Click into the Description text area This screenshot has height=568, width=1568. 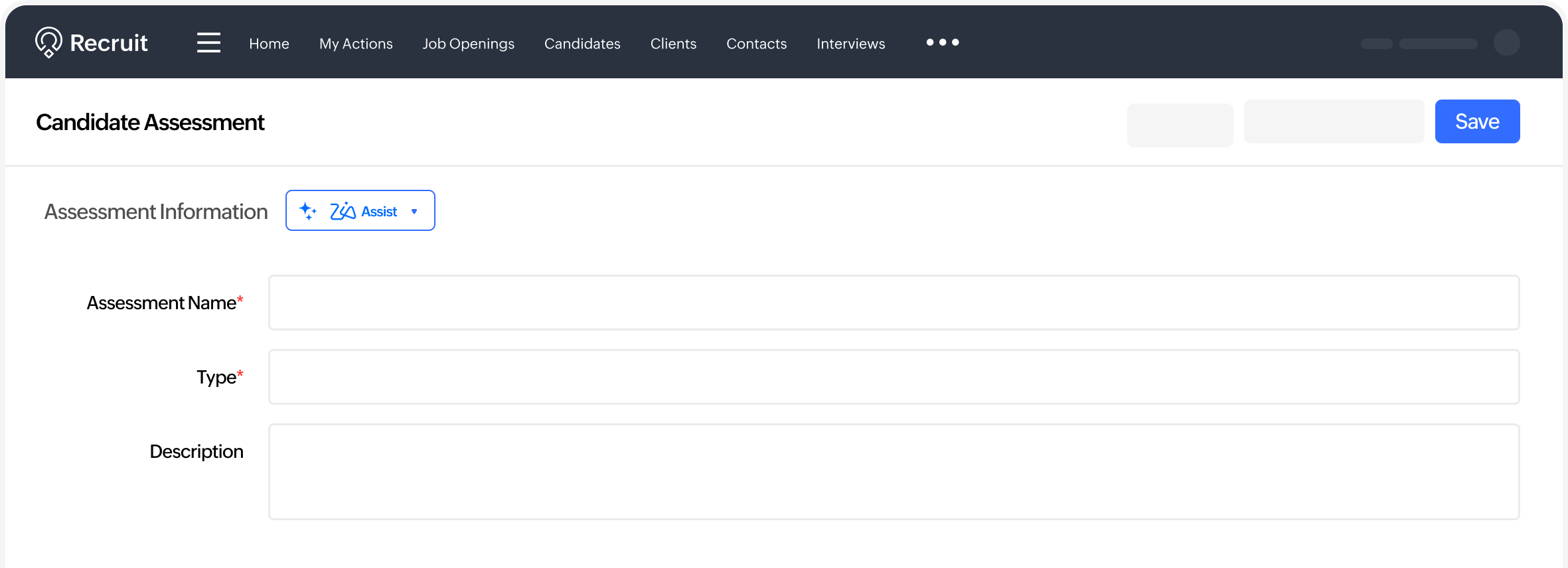click(894, 472)
